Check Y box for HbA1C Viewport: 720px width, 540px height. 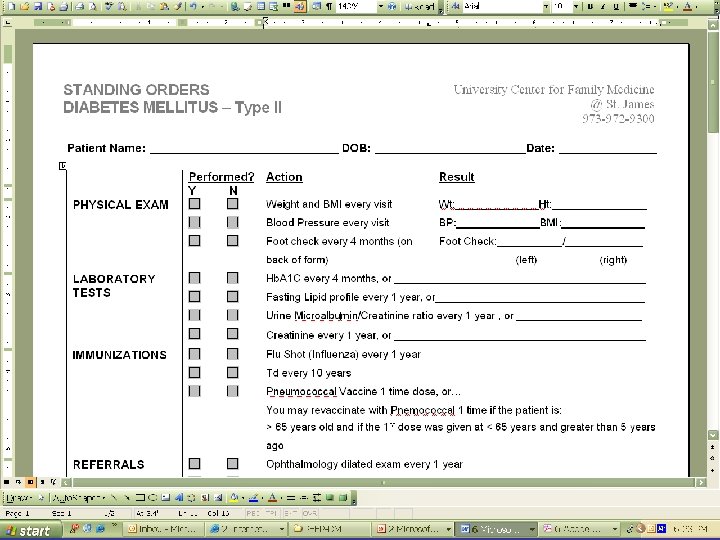[195, 278]
